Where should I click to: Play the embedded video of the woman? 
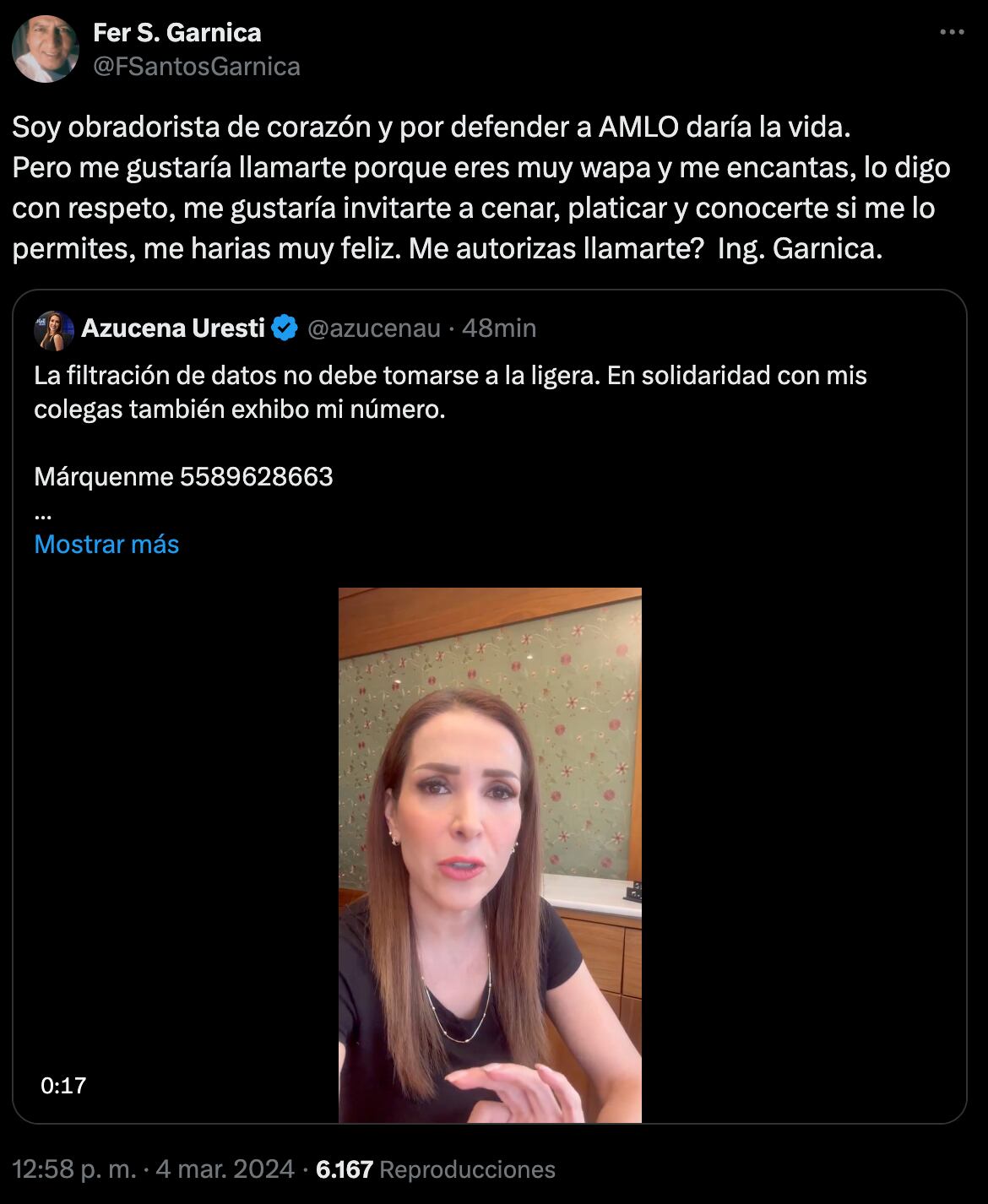coord(490,854)
